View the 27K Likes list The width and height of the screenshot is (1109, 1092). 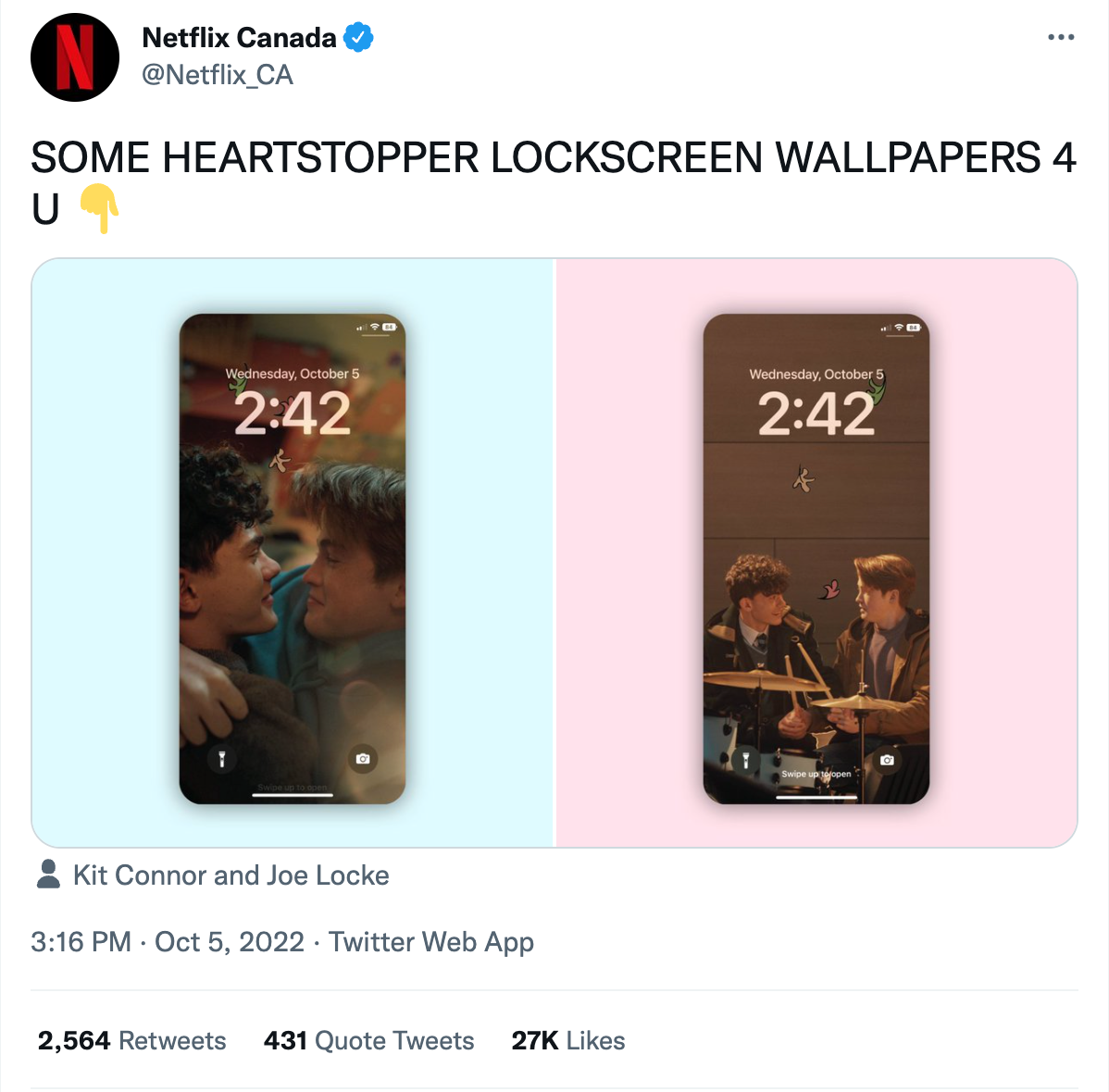tap(568, 1041)
